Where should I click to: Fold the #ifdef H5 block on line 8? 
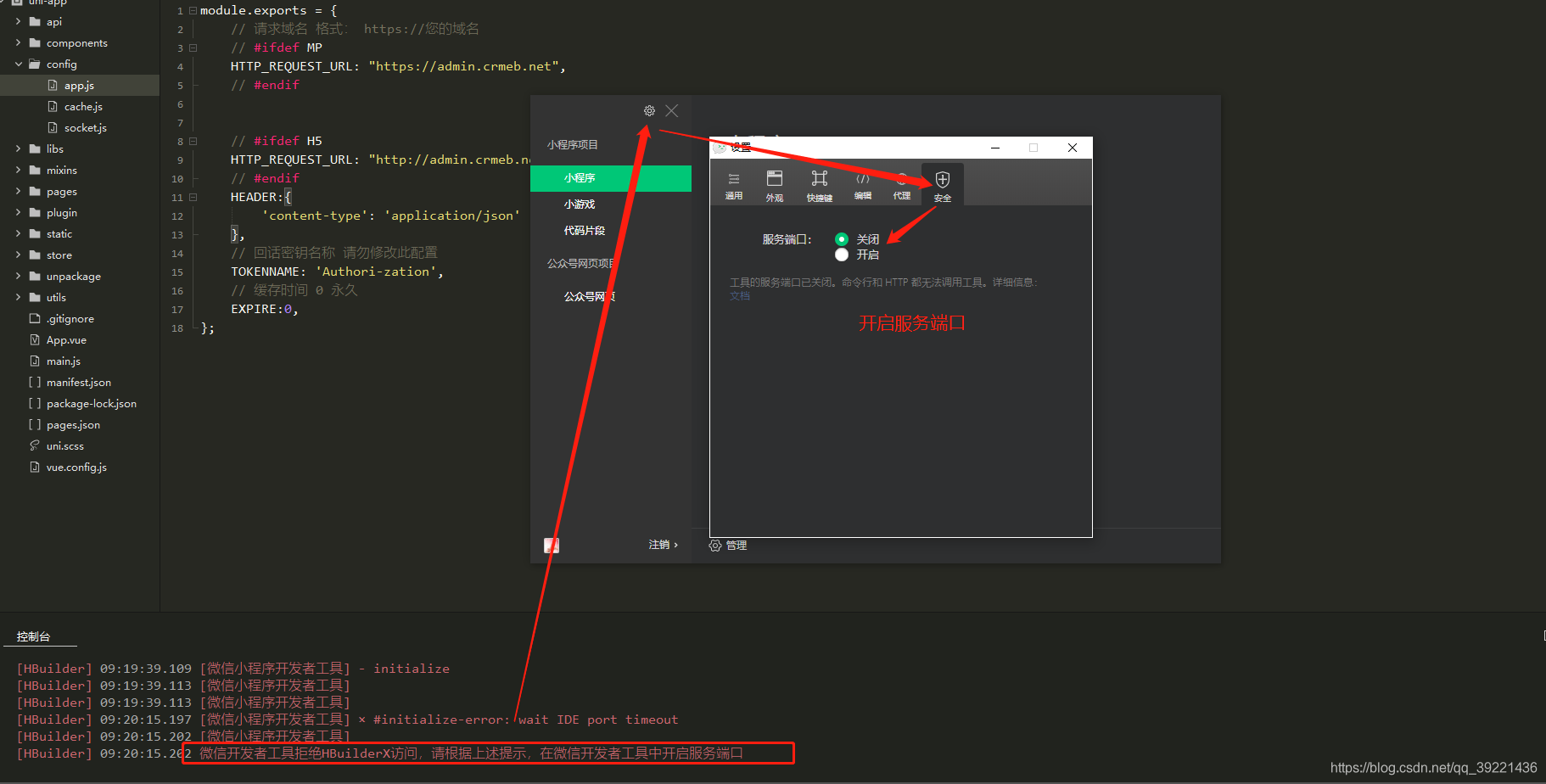(193, 142)
